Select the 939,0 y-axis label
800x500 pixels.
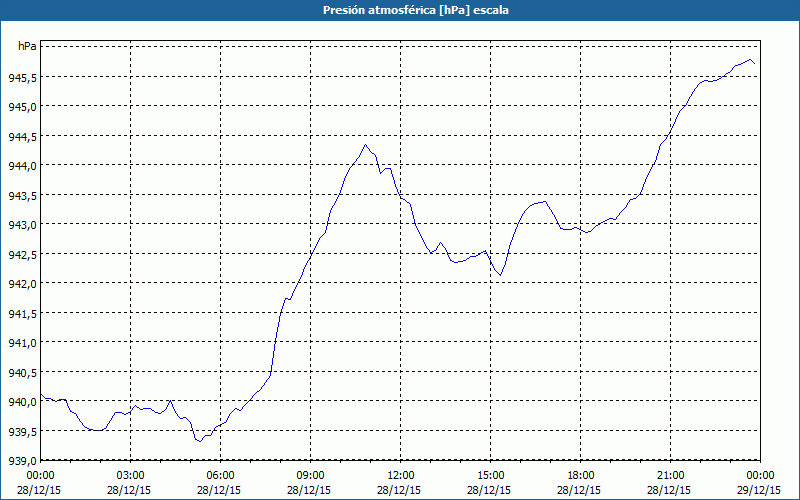(20, 461)
